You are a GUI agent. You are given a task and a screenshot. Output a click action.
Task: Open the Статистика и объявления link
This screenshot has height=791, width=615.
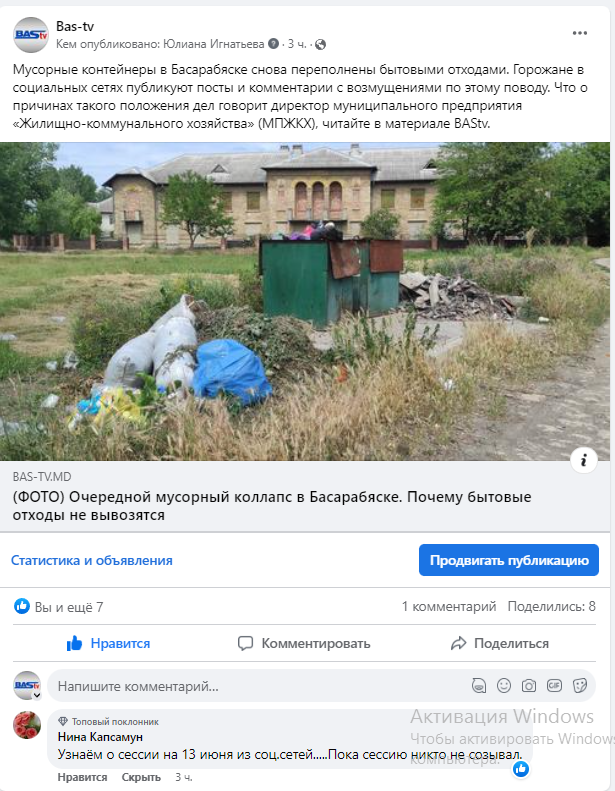pos(92,560)
